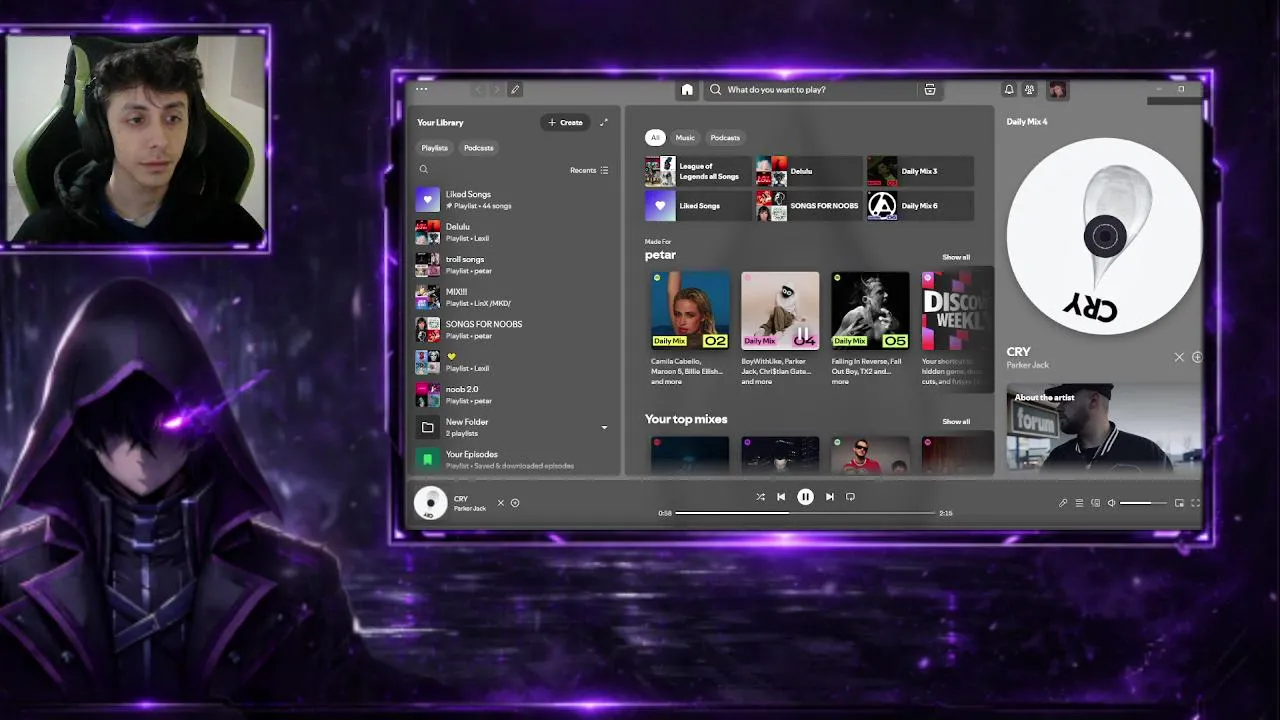The height and width of the screenshot is (720, 1280).
Task: Filter library by Podcasts chip
Action: (479, 148)
